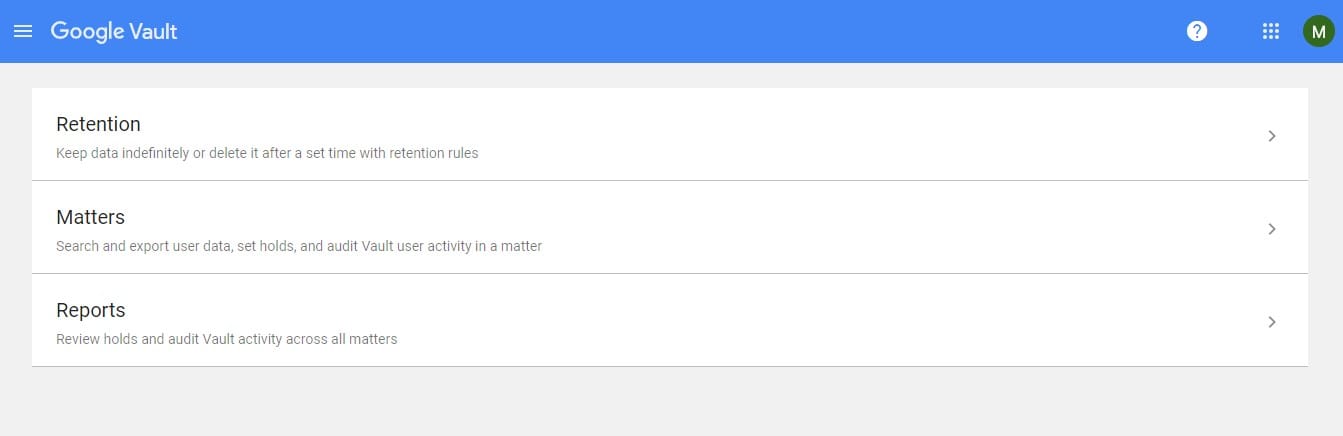Click the gray background below the Reports card

[670, 402]
